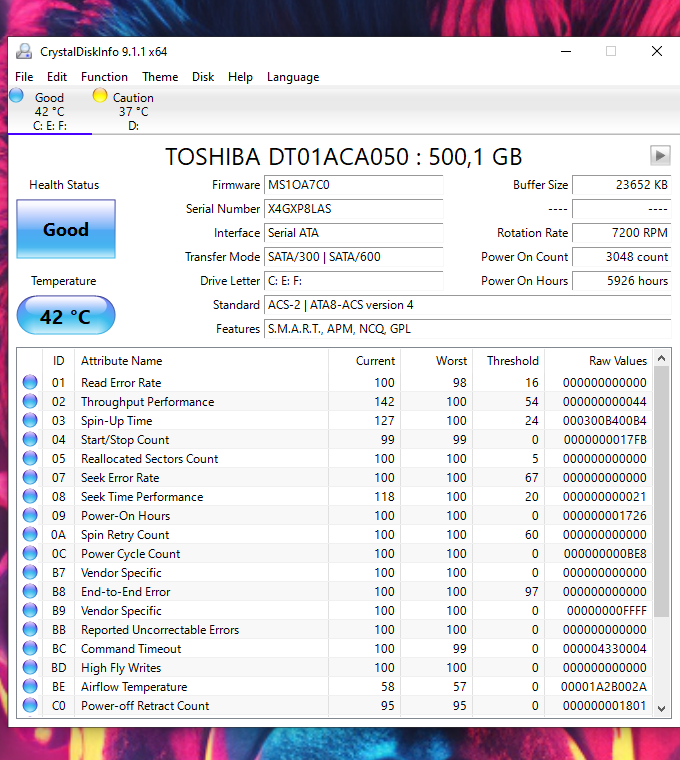Screen dimensions: 680x760
Task: Click the blue Good health status button
Action: click(66, 229)
